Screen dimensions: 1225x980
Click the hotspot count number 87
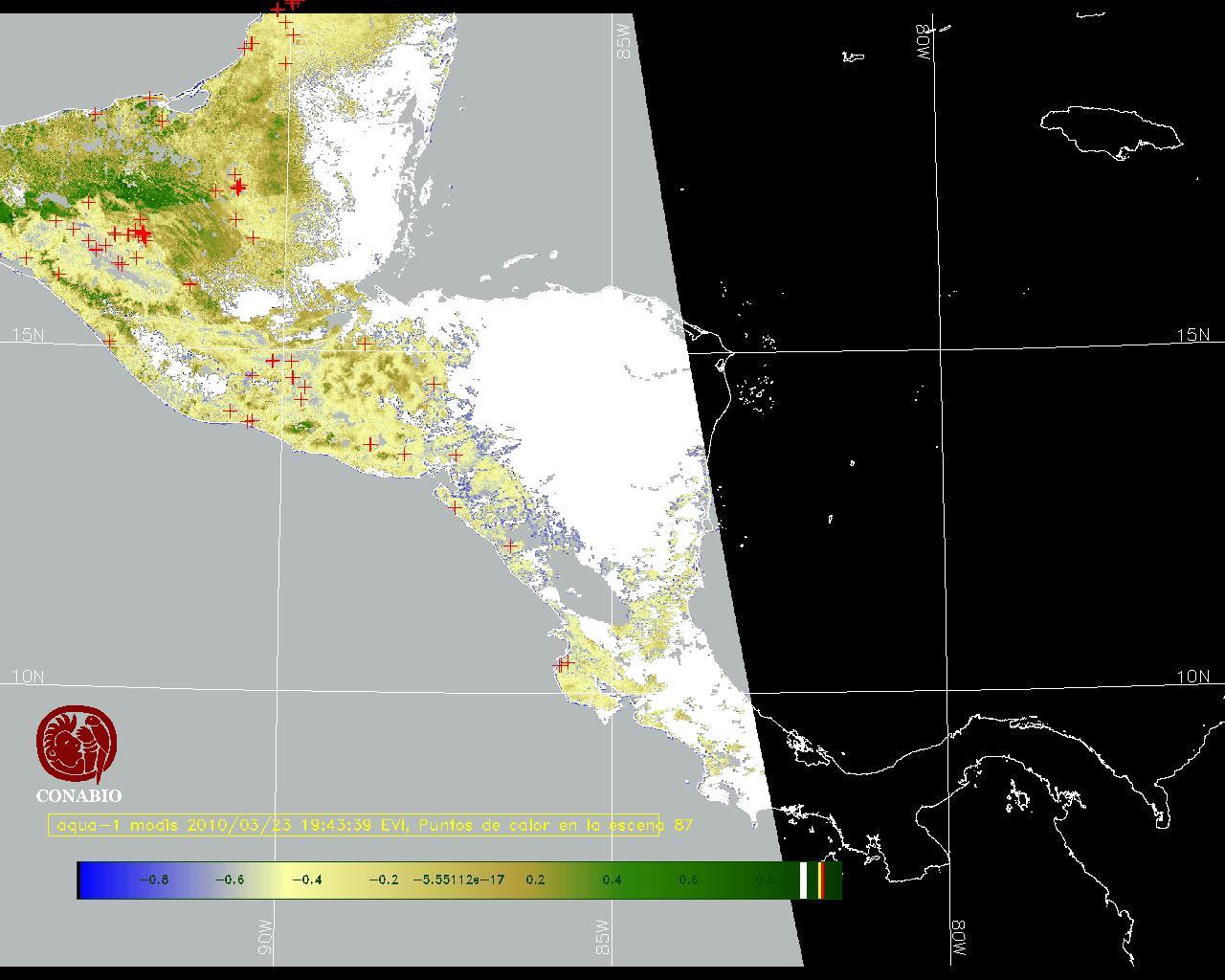(683, 825)
